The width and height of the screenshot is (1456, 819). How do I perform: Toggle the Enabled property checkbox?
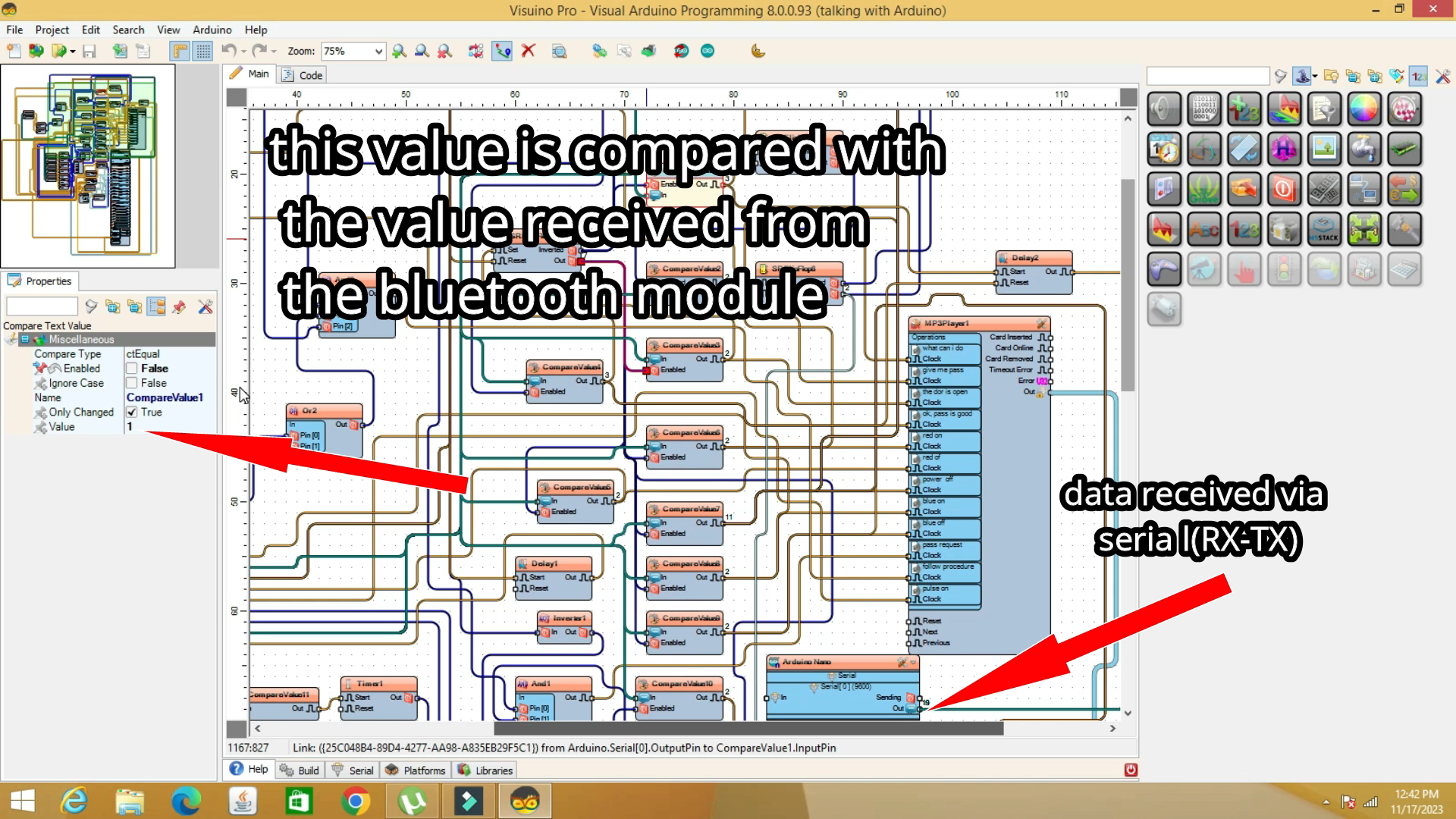(x=132, y=369)
